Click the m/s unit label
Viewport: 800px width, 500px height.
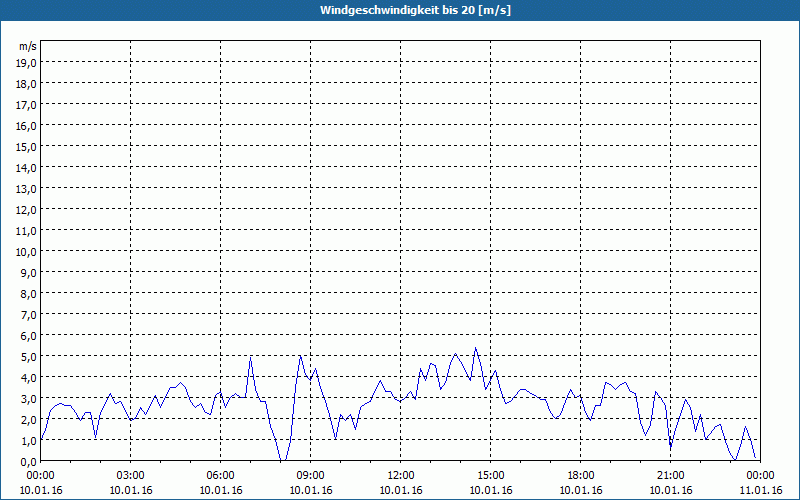click(x=28, y=46)
